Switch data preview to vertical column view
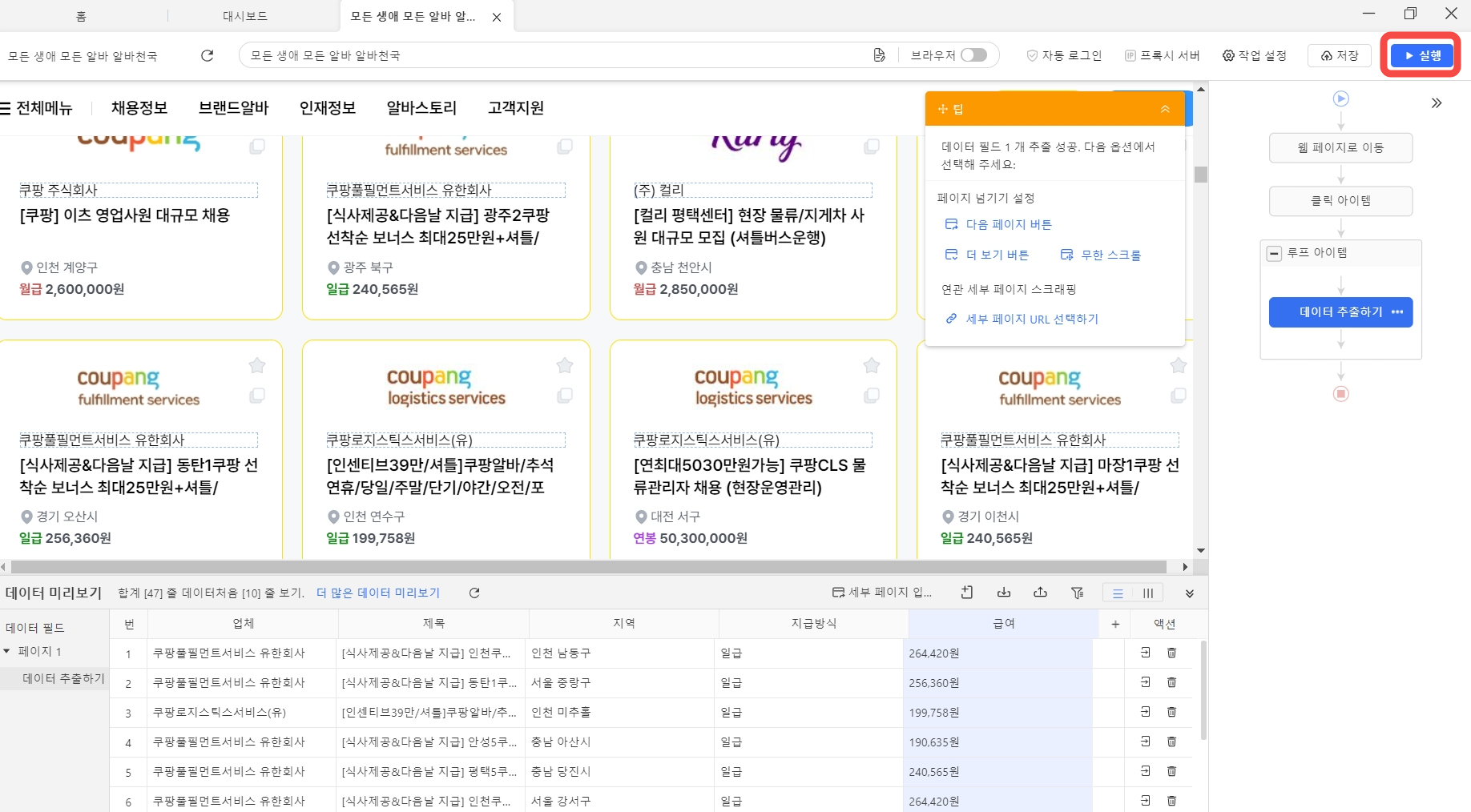1471x812 pixels. pos(1148,593)
